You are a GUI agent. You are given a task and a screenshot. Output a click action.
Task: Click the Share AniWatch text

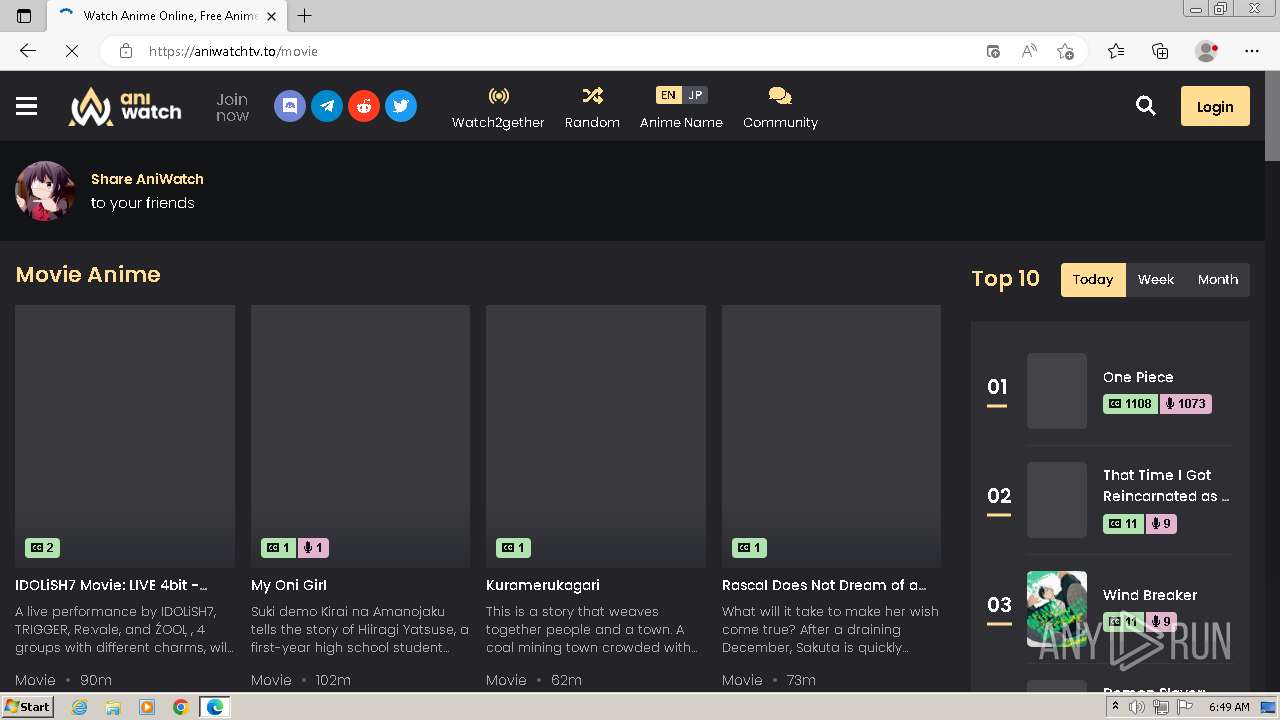(x=147, y=179)
